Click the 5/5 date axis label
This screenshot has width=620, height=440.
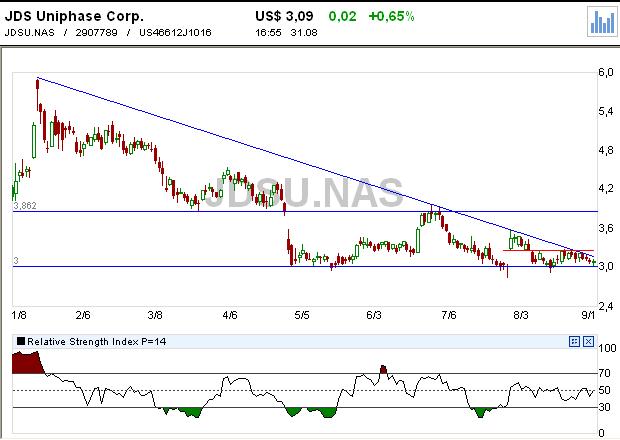[x=302, y=315]
